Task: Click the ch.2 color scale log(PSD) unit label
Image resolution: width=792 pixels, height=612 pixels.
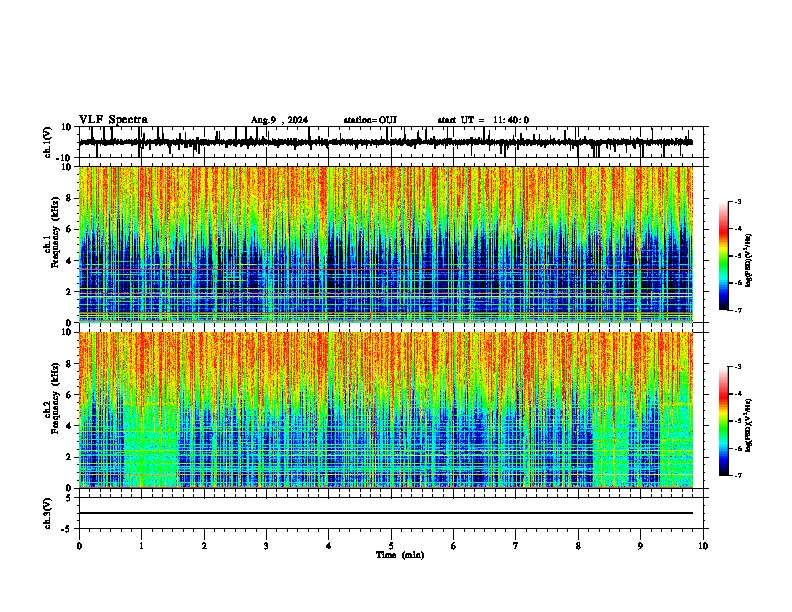Action: 749,425
